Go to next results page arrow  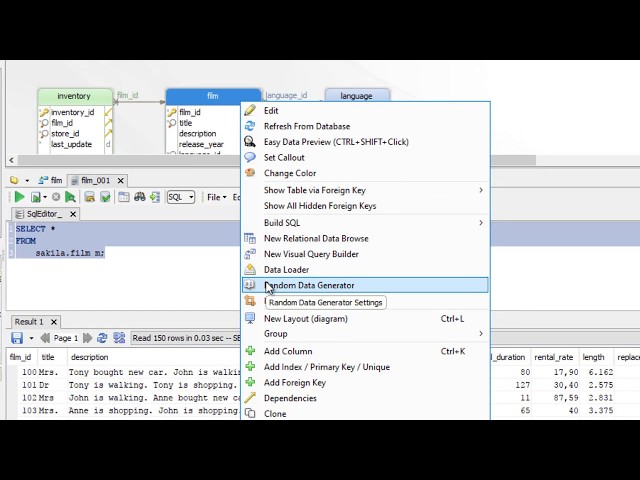click(x=87, y=338)
